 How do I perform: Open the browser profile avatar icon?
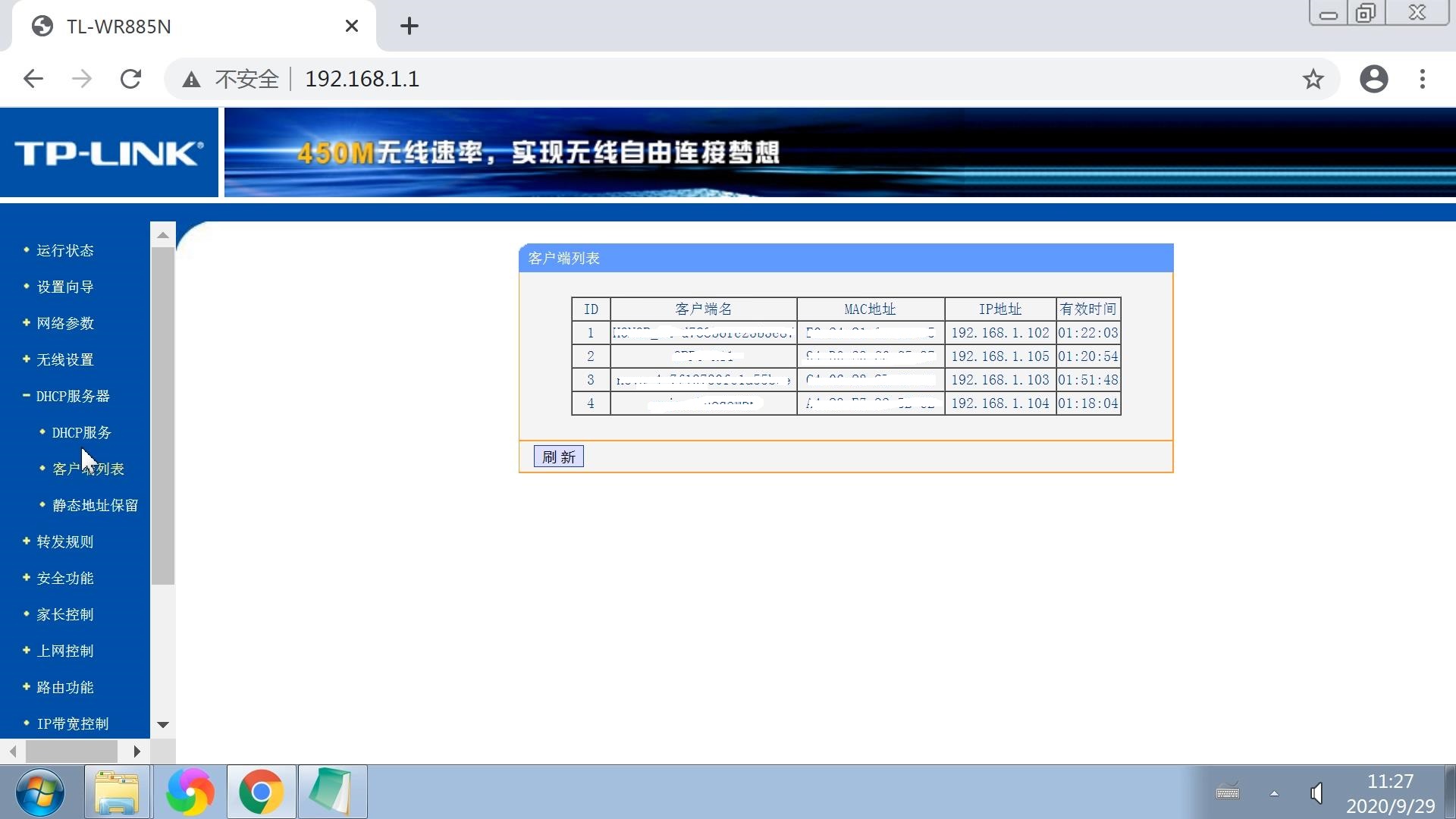1373,78
